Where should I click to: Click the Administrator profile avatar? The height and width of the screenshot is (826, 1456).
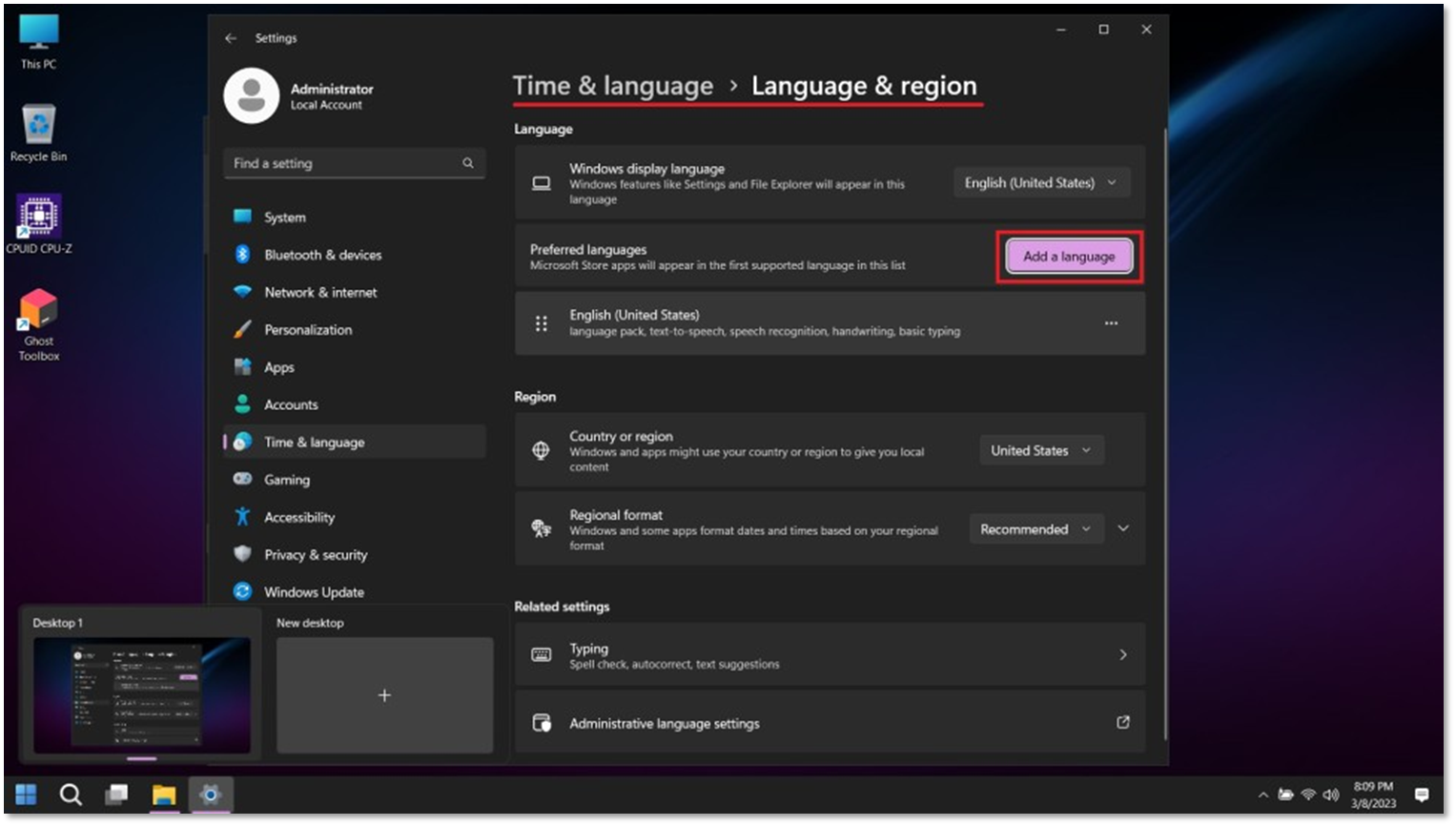point(252,95)
